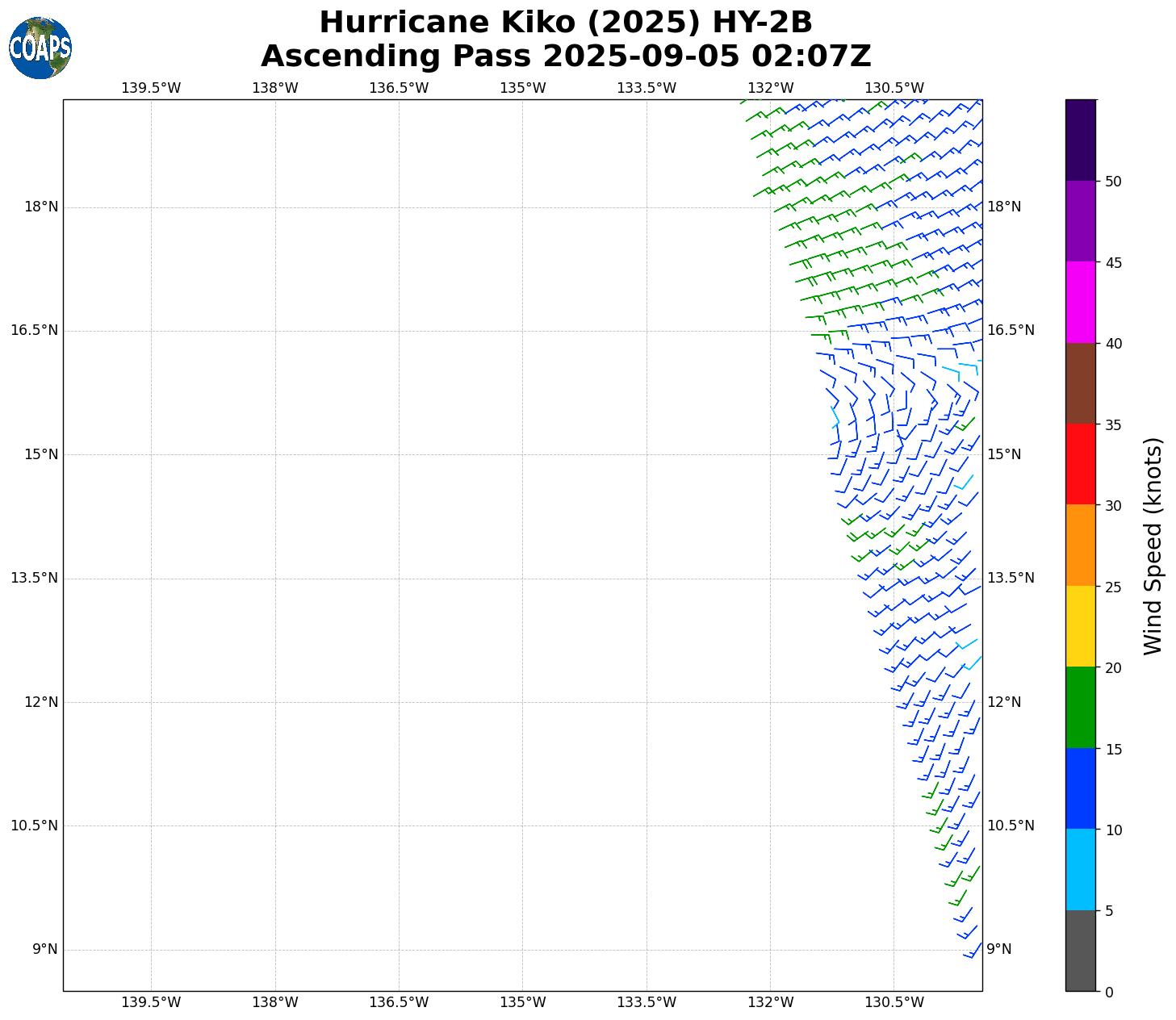Pick the purple 45–50 knots colorbar segment
This screenshot has height=1020, width=1176.
[x=1080, y=221]
